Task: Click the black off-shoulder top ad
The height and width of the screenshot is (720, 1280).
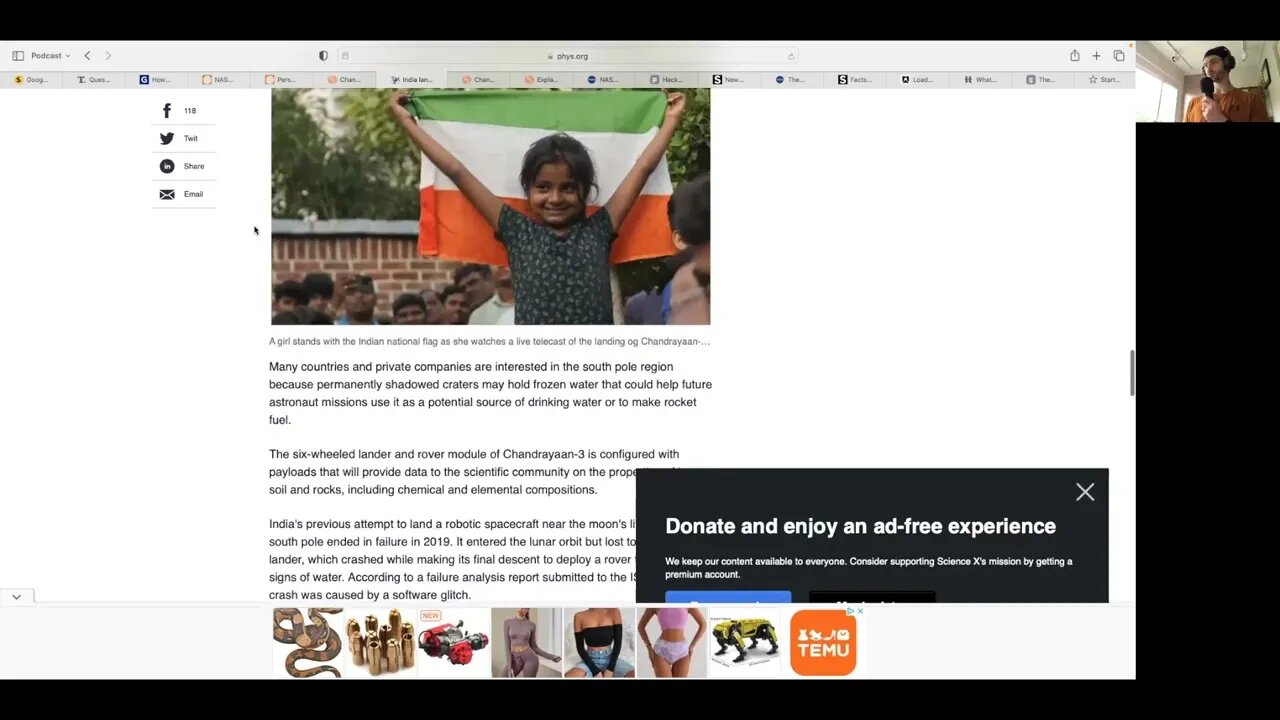Action: point(599,642)
